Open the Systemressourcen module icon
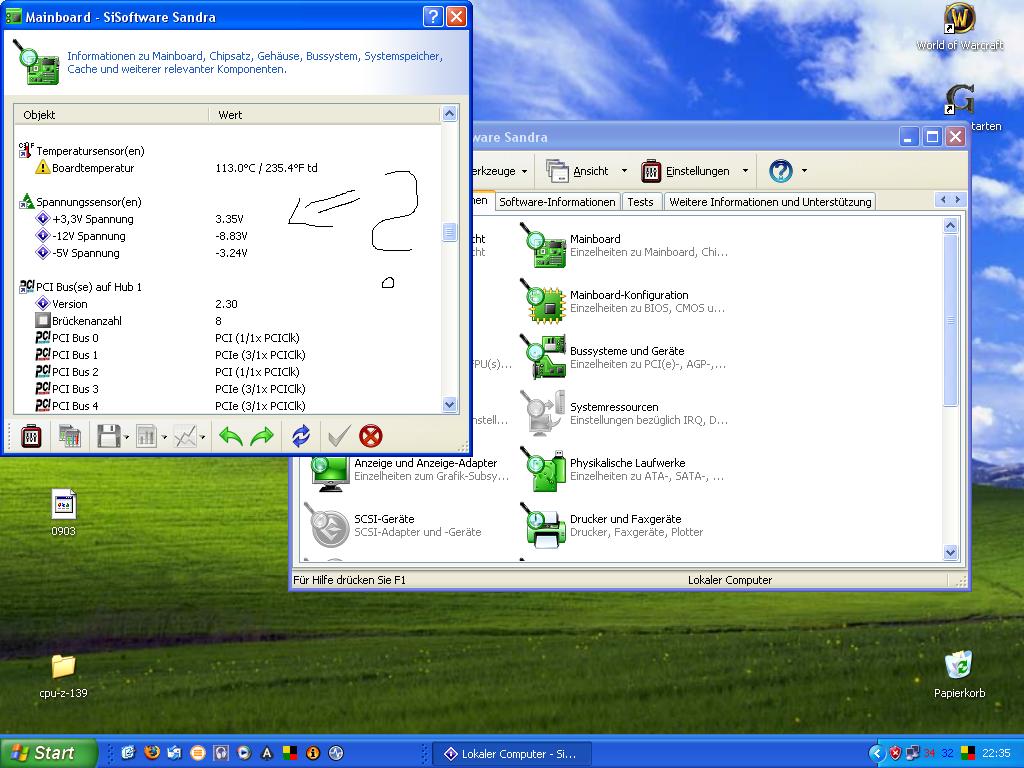 point(543,413)
